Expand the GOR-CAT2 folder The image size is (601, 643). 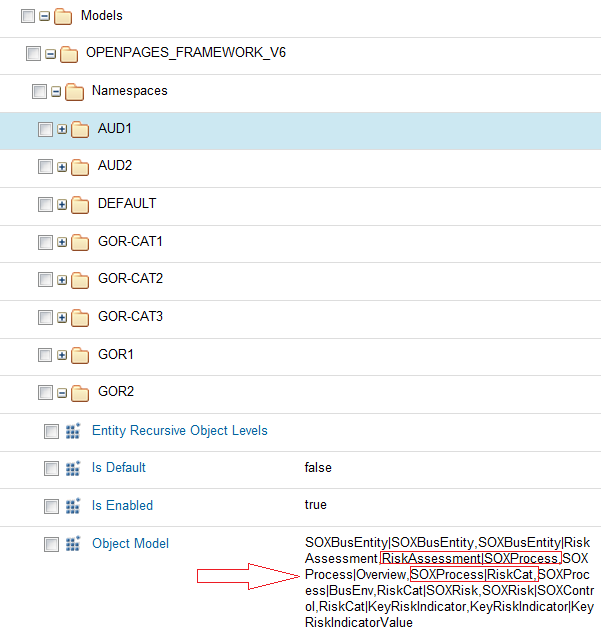(62, 280)
